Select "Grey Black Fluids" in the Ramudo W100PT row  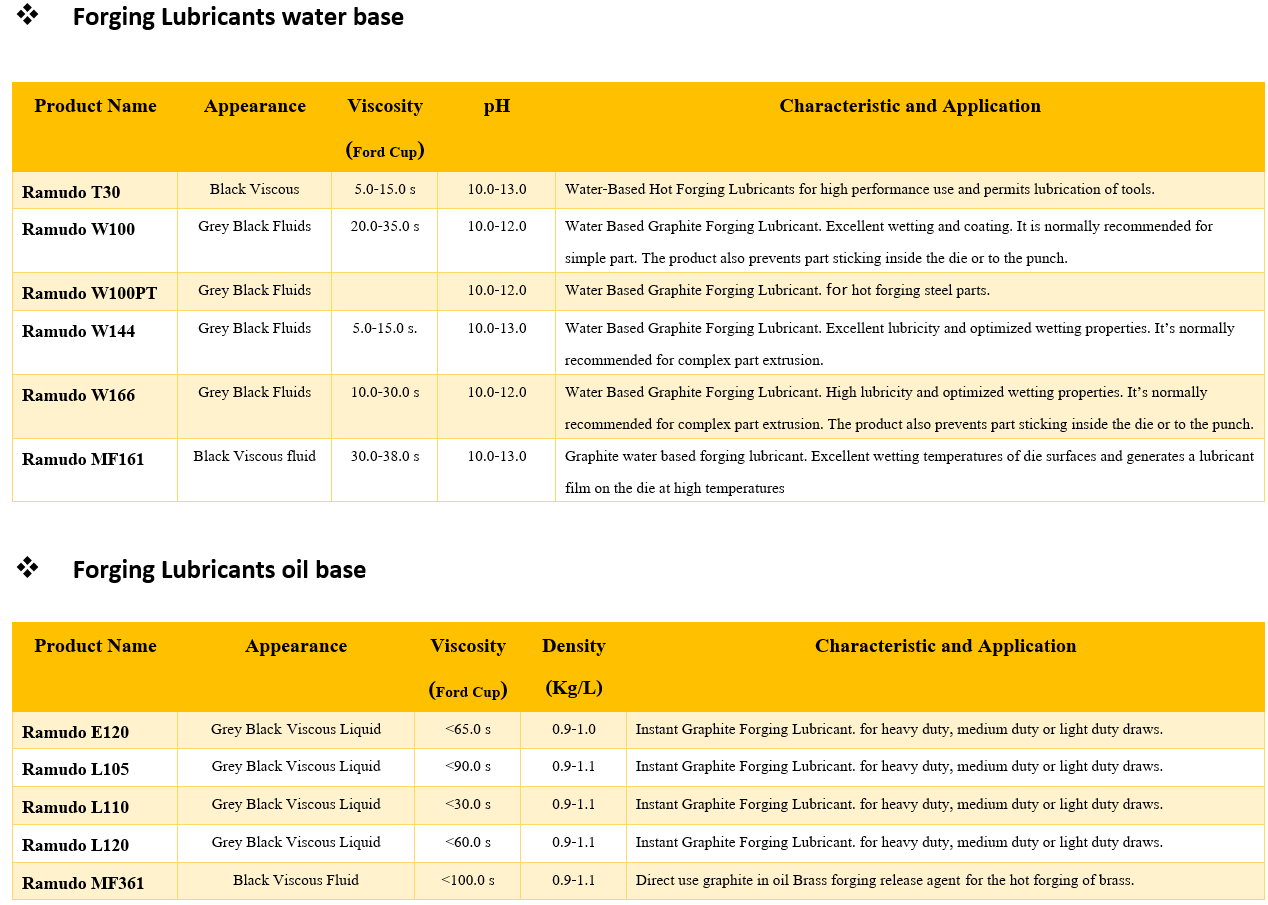pyautogui.click(x=254, y=290)
